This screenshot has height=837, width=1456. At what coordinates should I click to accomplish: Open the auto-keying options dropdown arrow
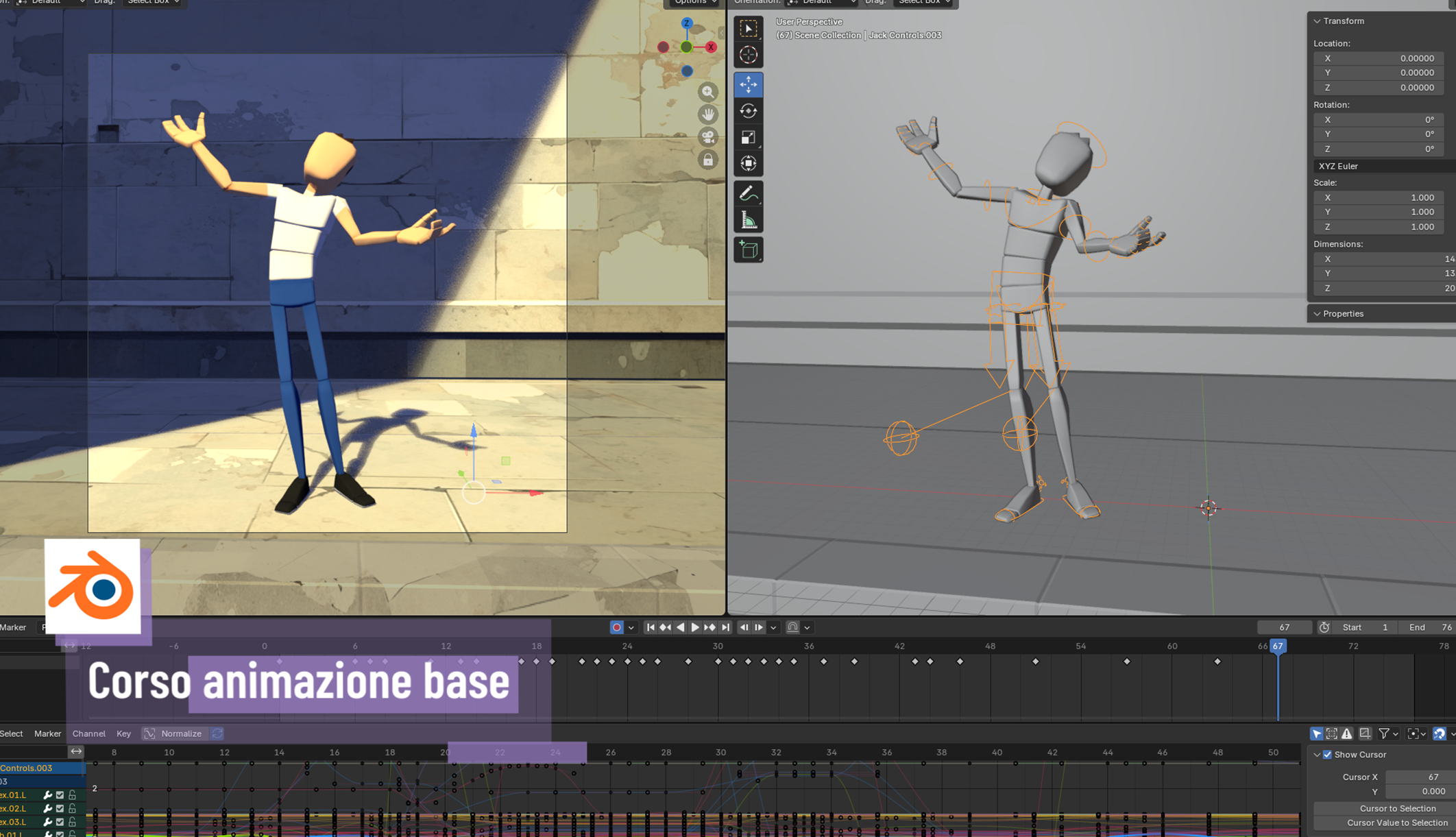pyautogui.click(x=631, y=627)
